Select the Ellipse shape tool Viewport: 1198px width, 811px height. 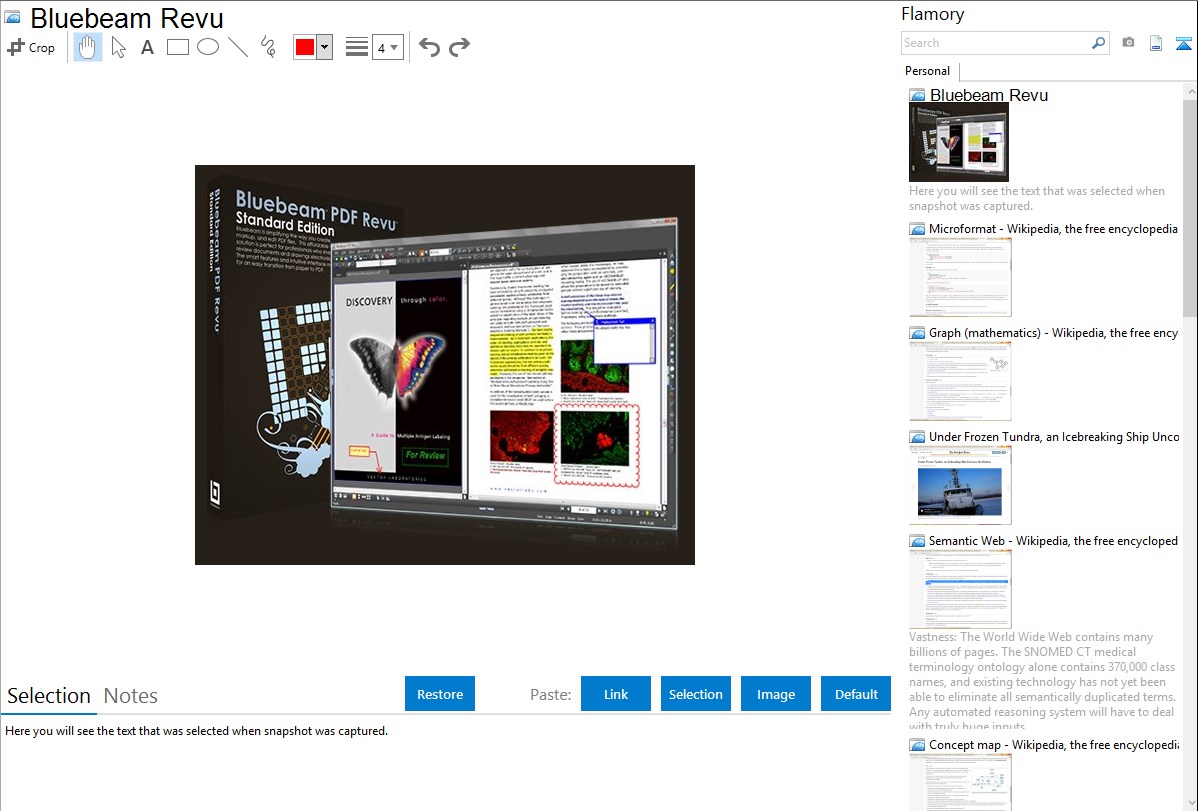tap(208, 47)
